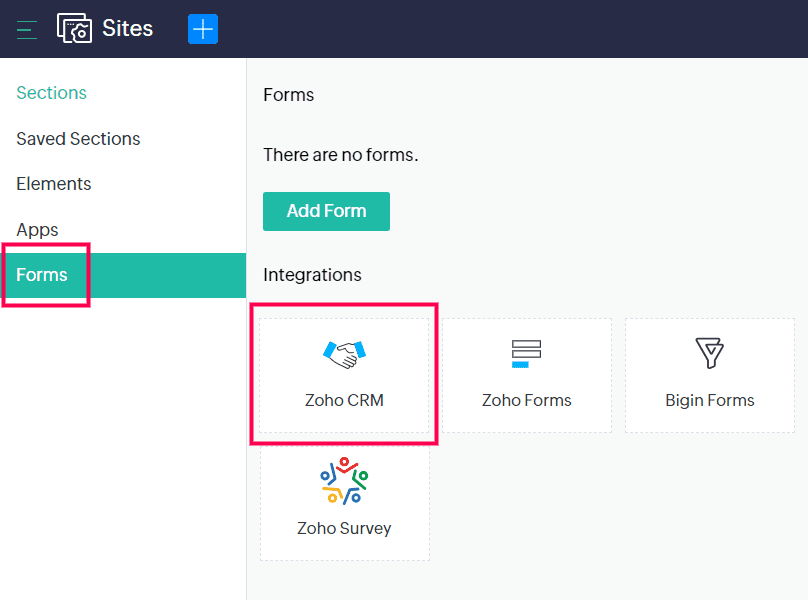Click the blue plus add button
The image size is (808, 600).
click(x=203, y=29)
